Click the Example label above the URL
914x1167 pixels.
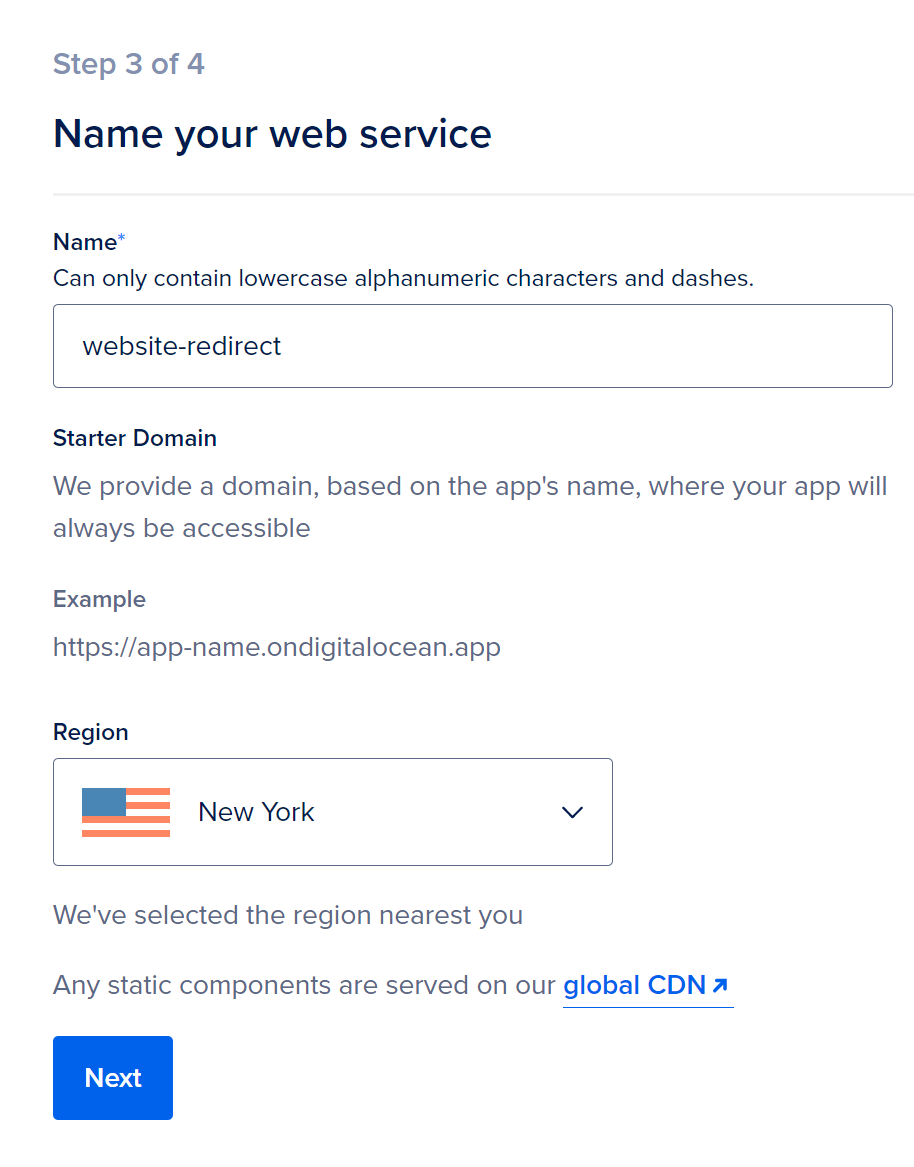tap(99, 598)
